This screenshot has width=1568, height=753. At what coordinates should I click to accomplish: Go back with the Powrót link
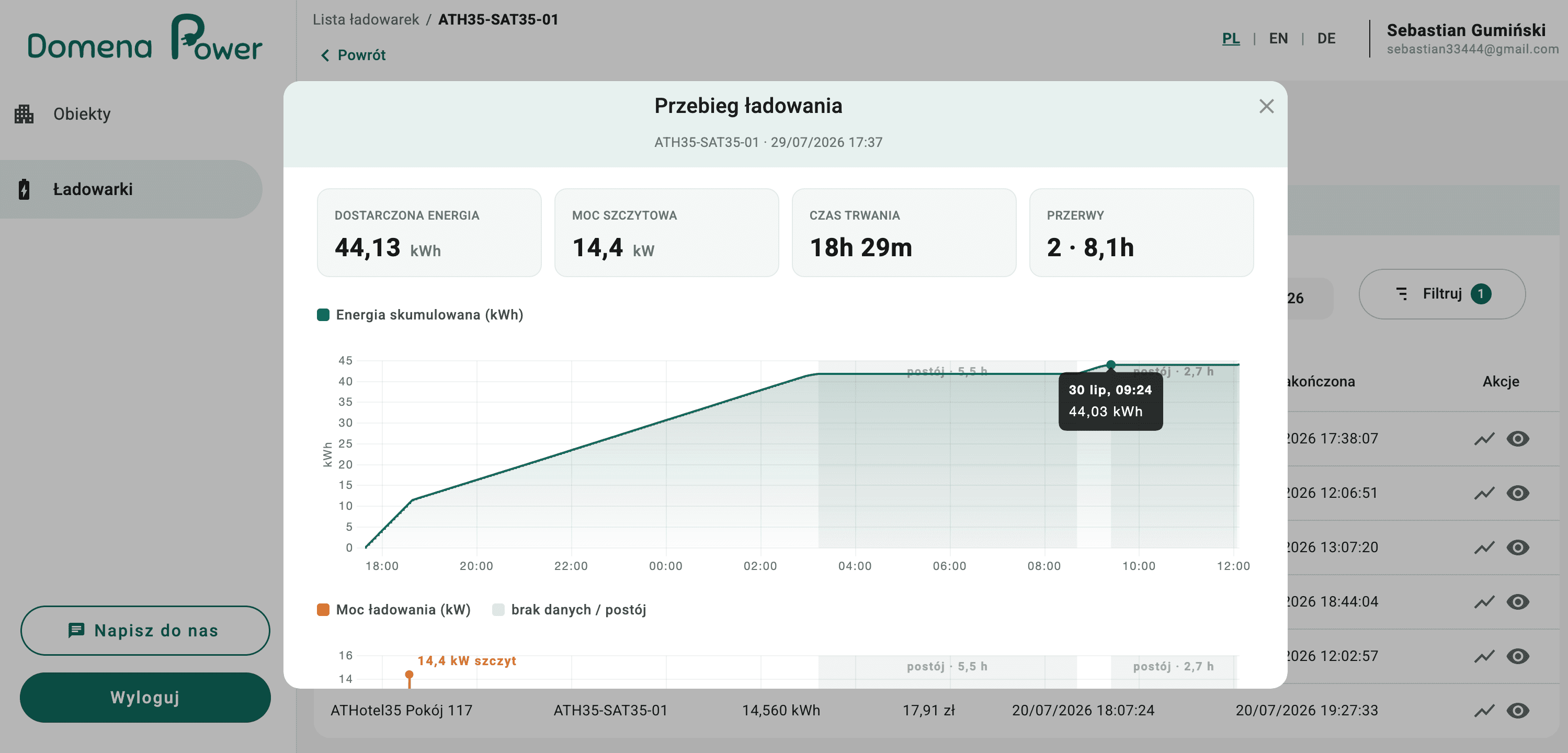pyautogui.click(x=353, y=55)
